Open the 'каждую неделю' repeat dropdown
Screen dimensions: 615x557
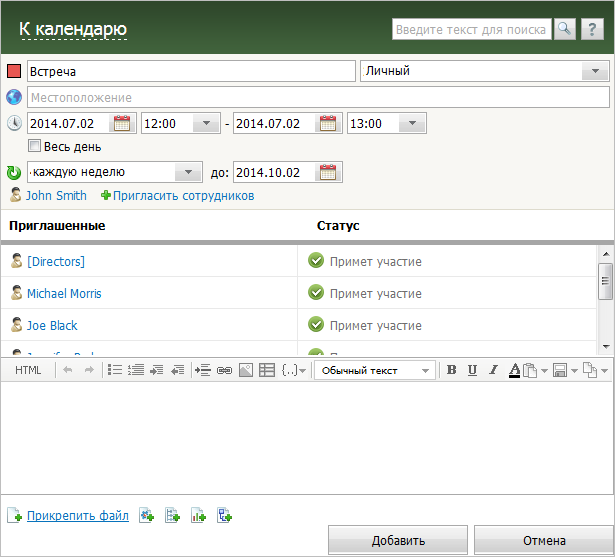(x=188, y=172)
